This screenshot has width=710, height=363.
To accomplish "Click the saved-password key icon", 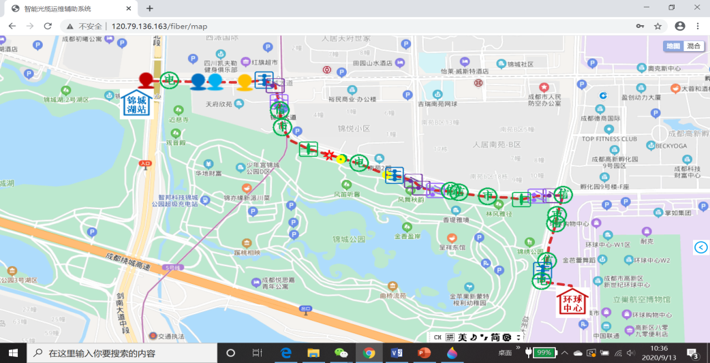I will point(640,26).
